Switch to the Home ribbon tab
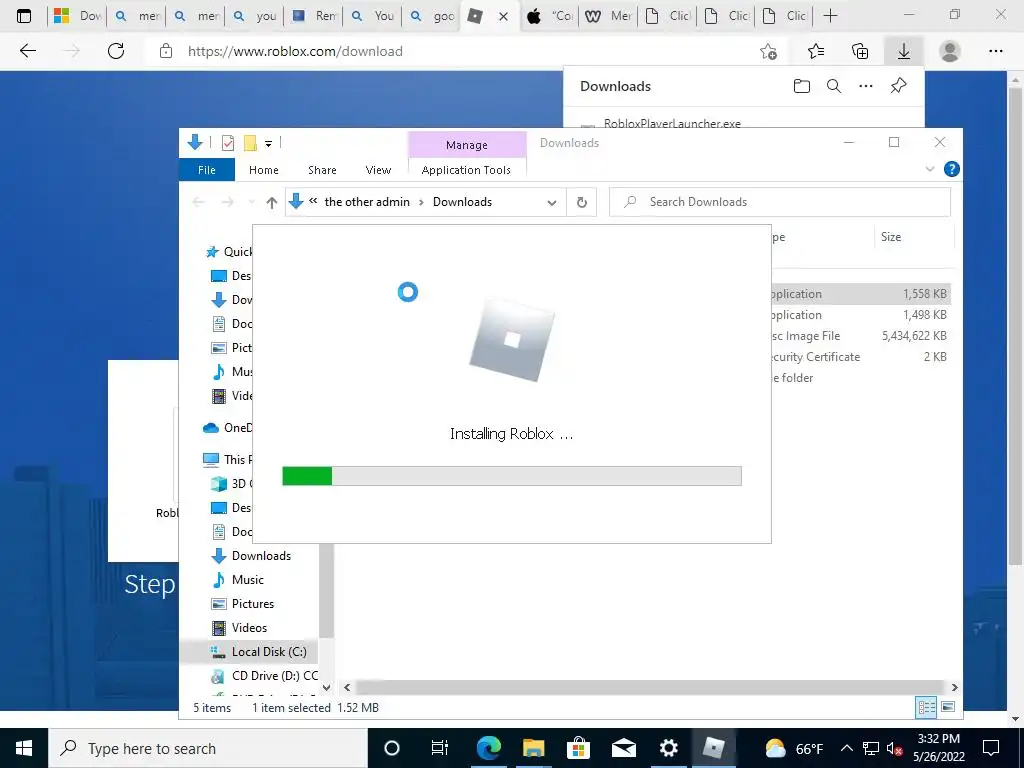This screenshot has width=1024, height=768. pos(264,170)
